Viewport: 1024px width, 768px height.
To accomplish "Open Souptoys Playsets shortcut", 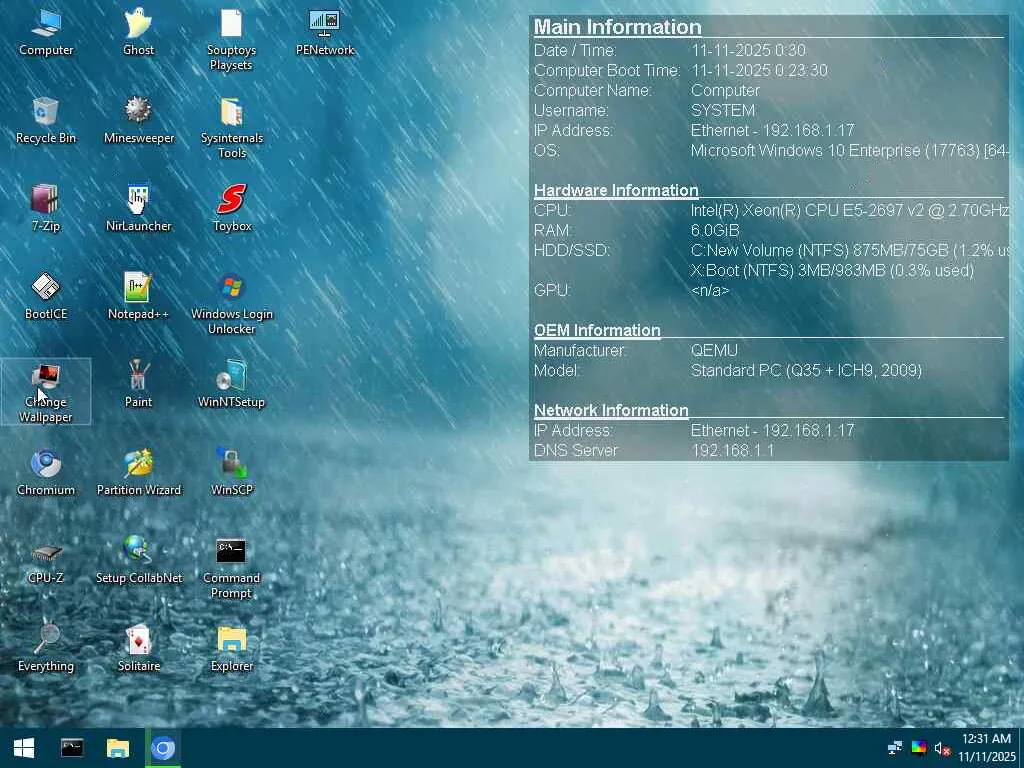I will (231, 40).
